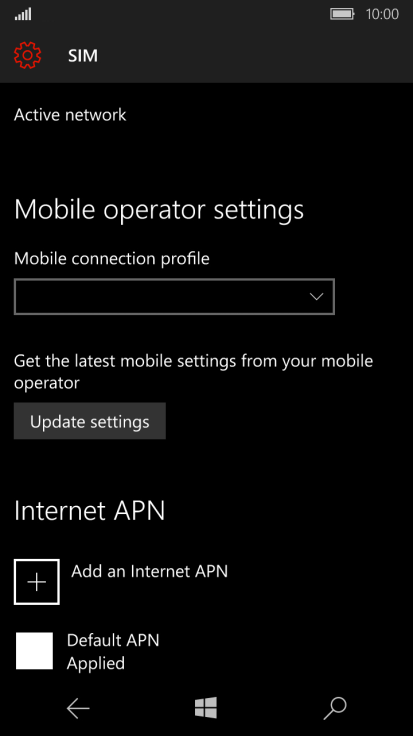Tap the Applied status under Default APN

pos(96,663)
